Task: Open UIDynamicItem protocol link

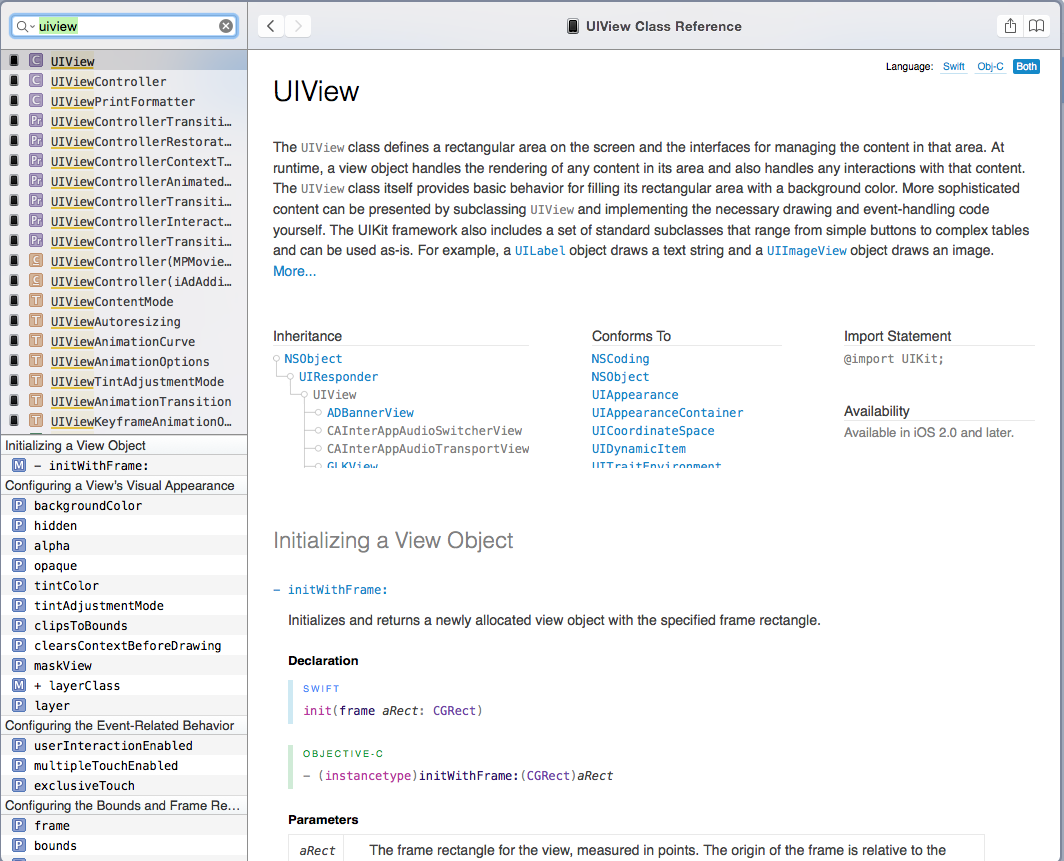Action: 639,448
